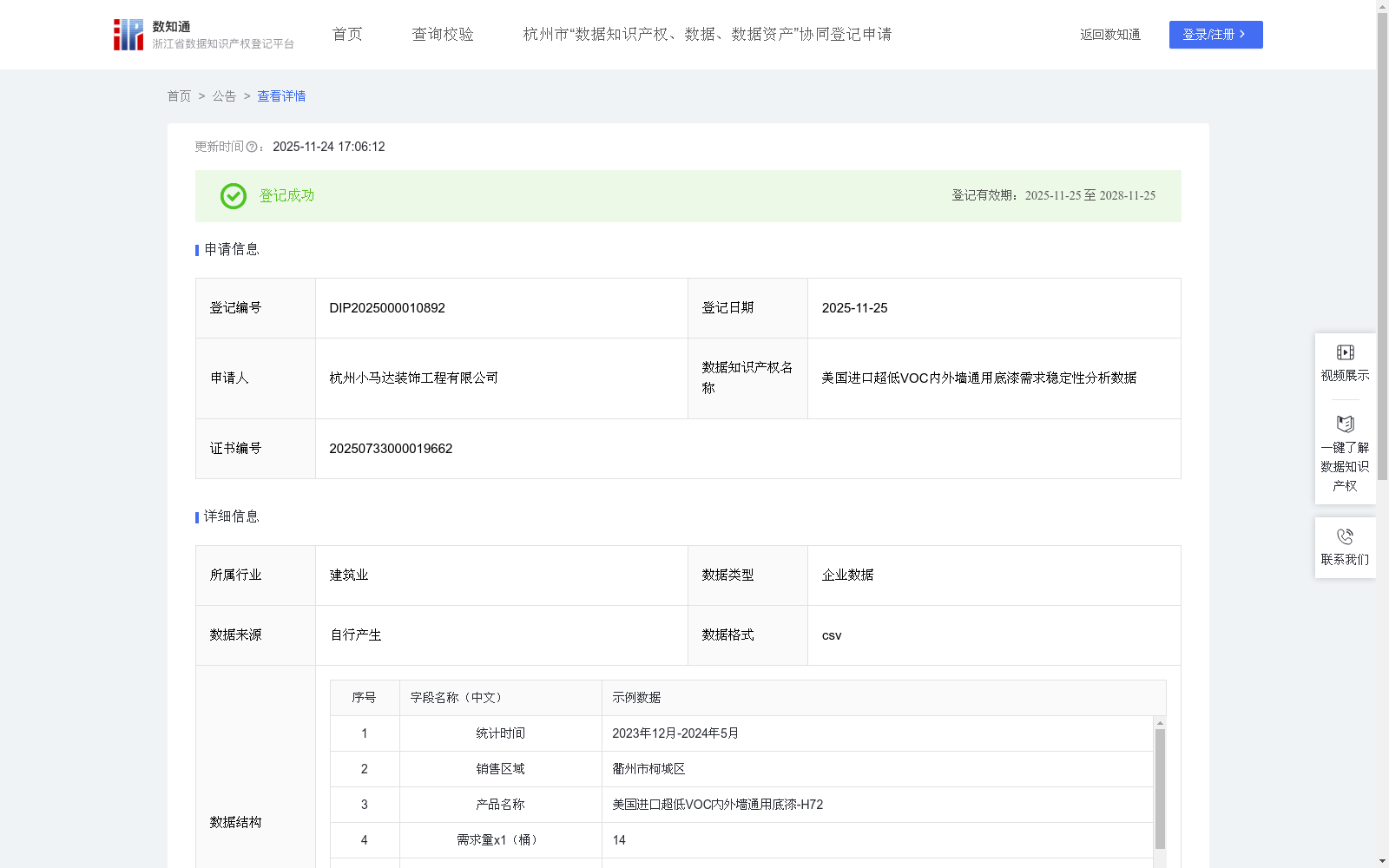Click the 销售区域 field row

click(x=741, y=769)
